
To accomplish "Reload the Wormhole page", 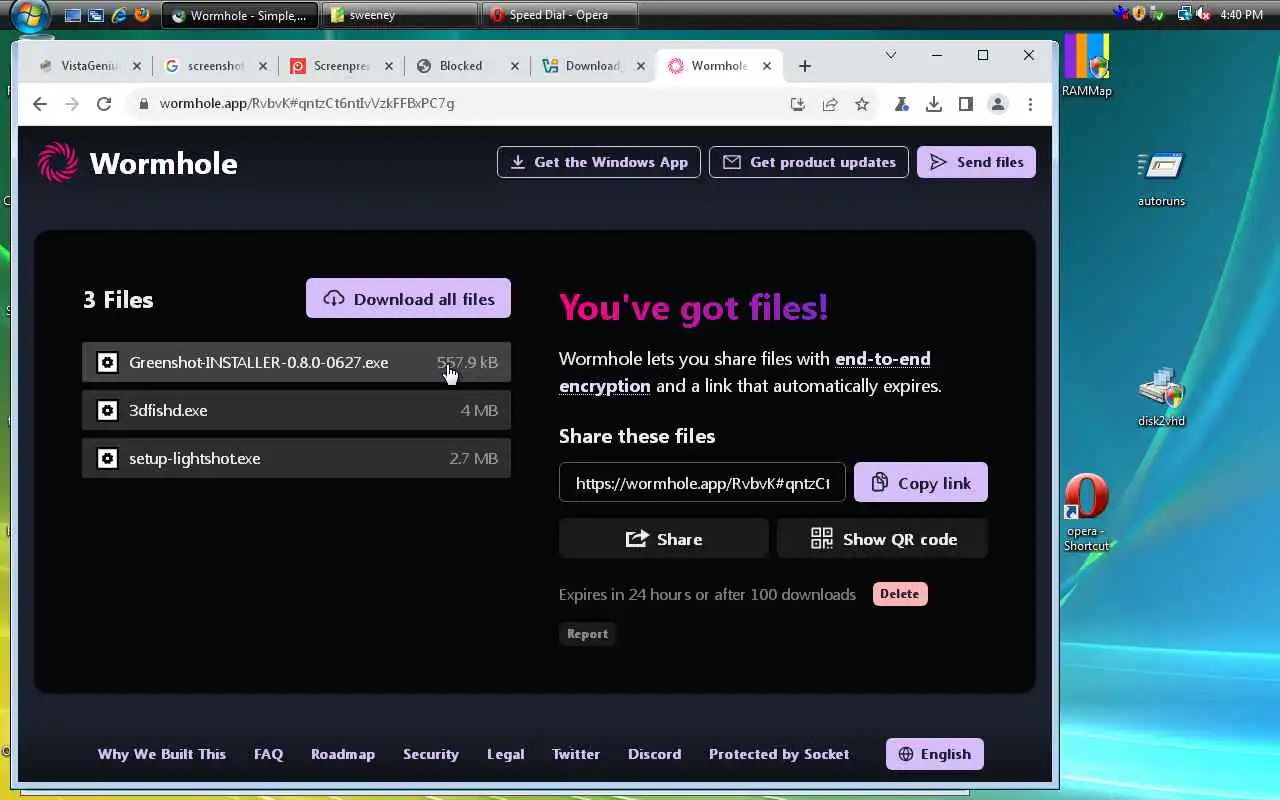I will [x=104, y=104].
